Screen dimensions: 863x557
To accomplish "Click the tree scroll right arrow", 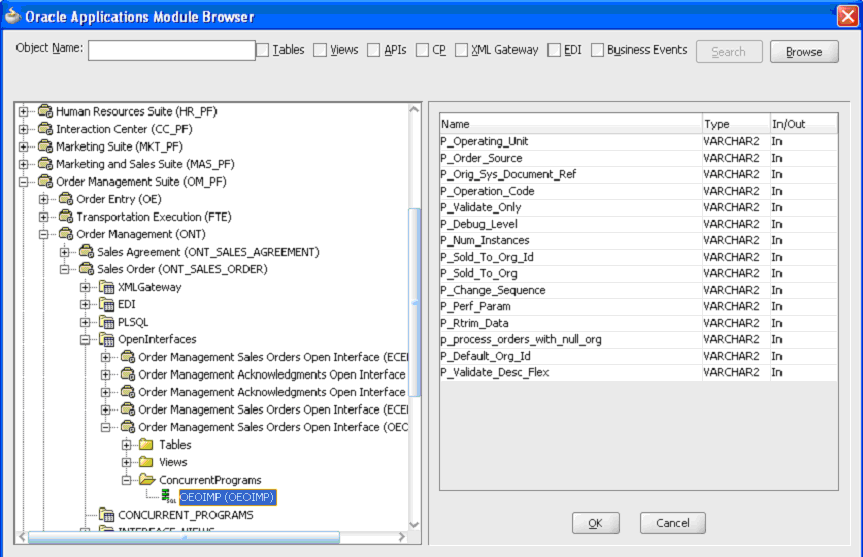I will [402, 537].
